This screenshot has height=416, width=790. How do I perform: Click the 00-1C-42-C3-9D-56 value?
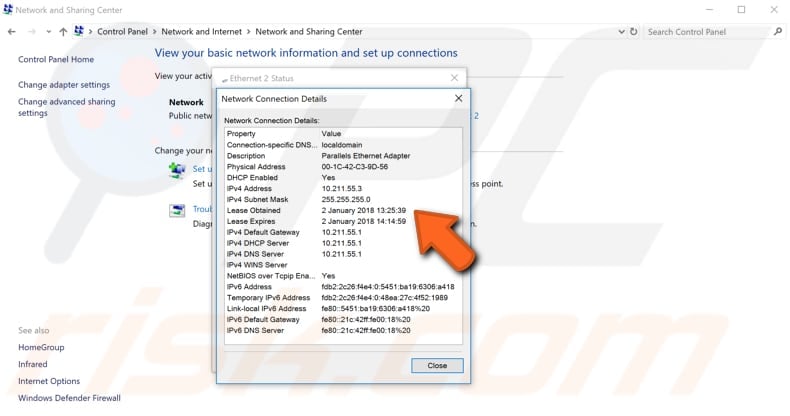(x=355, y=167)
